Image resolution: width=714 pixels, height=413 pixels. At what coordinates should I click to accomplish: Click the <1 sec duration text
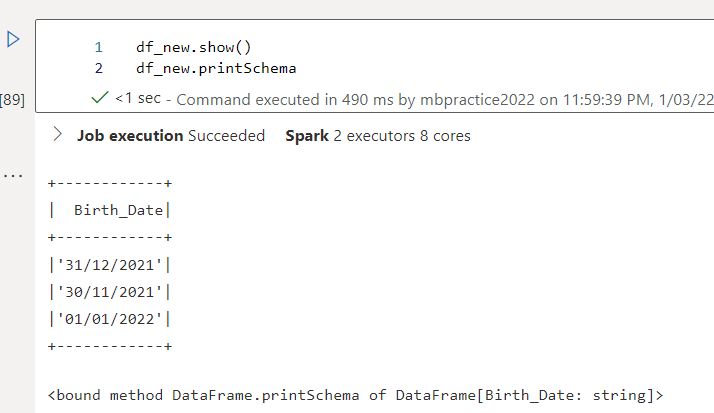click(137, 99)
